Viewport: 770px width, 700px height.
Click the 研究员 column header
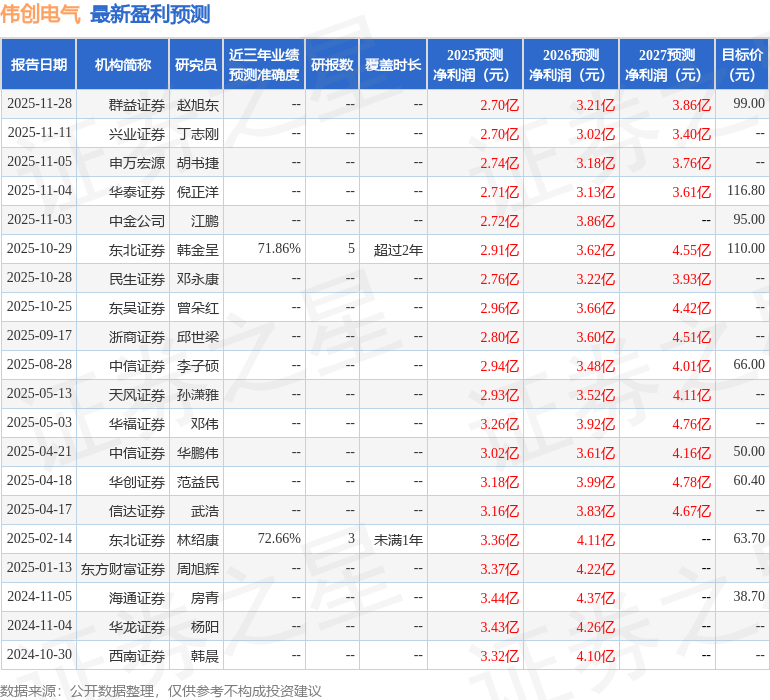(x=196, y=65)
